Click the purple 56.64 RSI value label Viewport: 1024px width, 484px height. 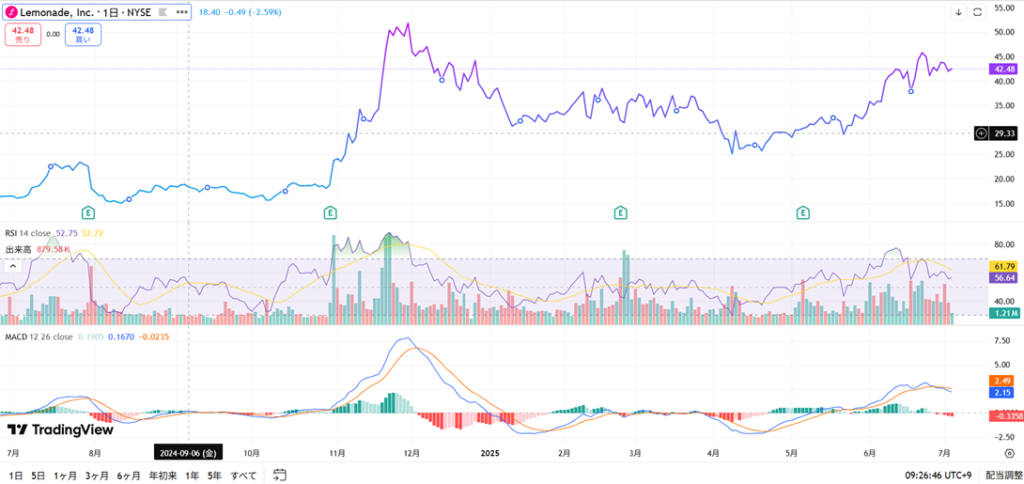[x=1002, y=278]
